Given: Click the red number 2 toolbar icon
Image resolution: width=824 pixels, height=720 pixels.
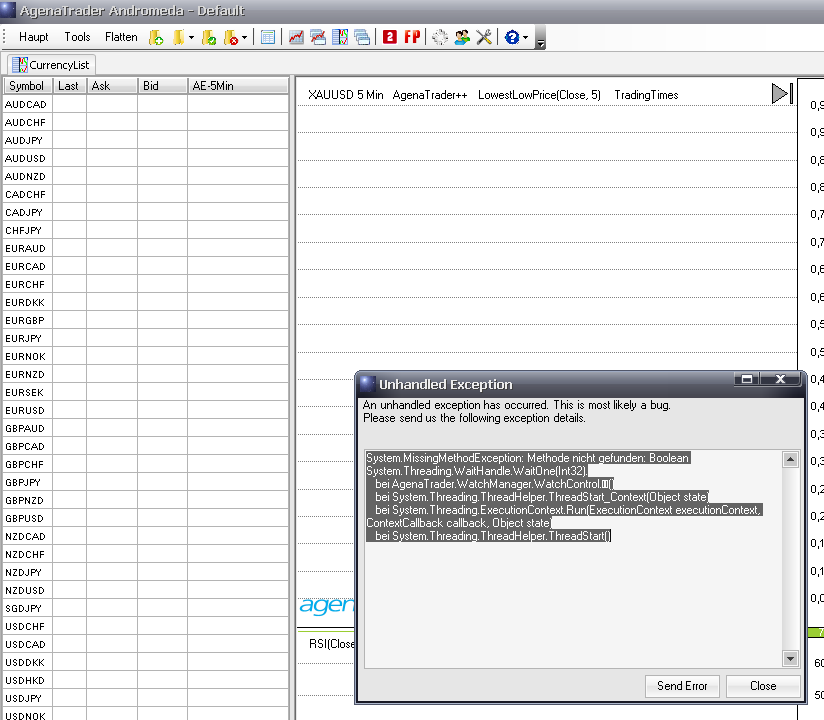Looking at the screenshot, I should [x=390, y=37].
